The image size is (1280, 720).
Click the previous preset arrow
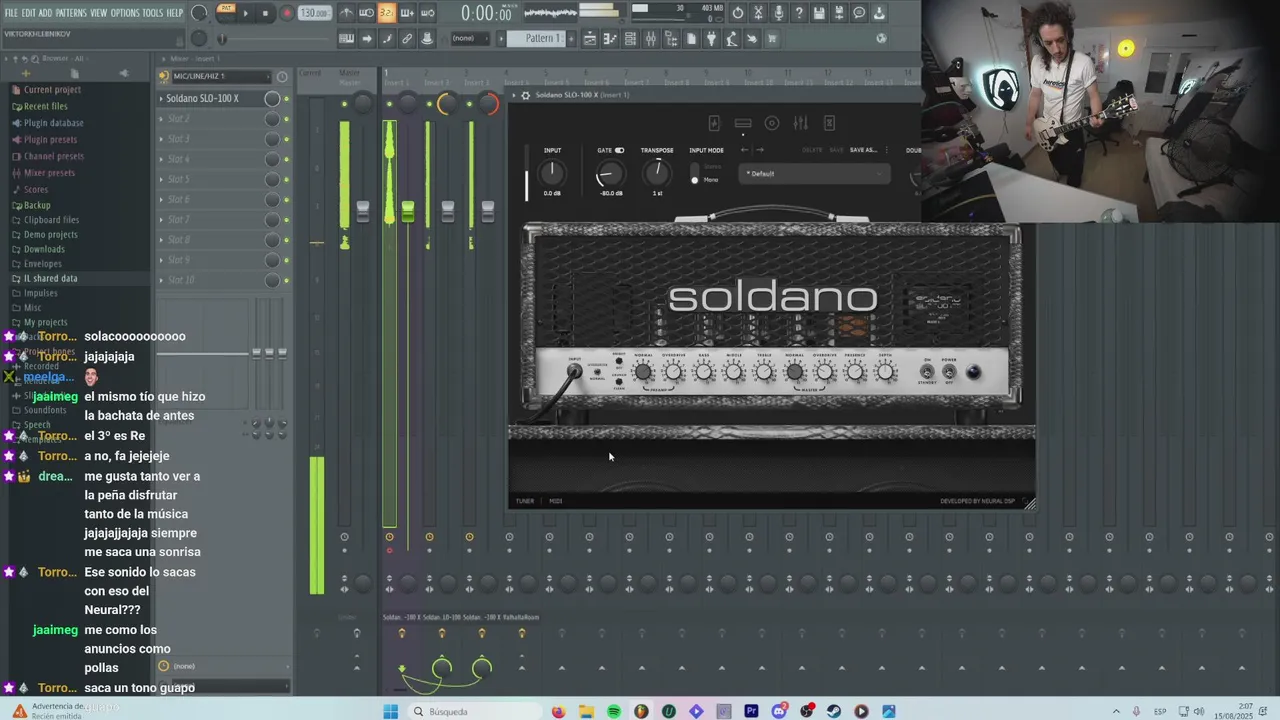click(x=744, y=150)
